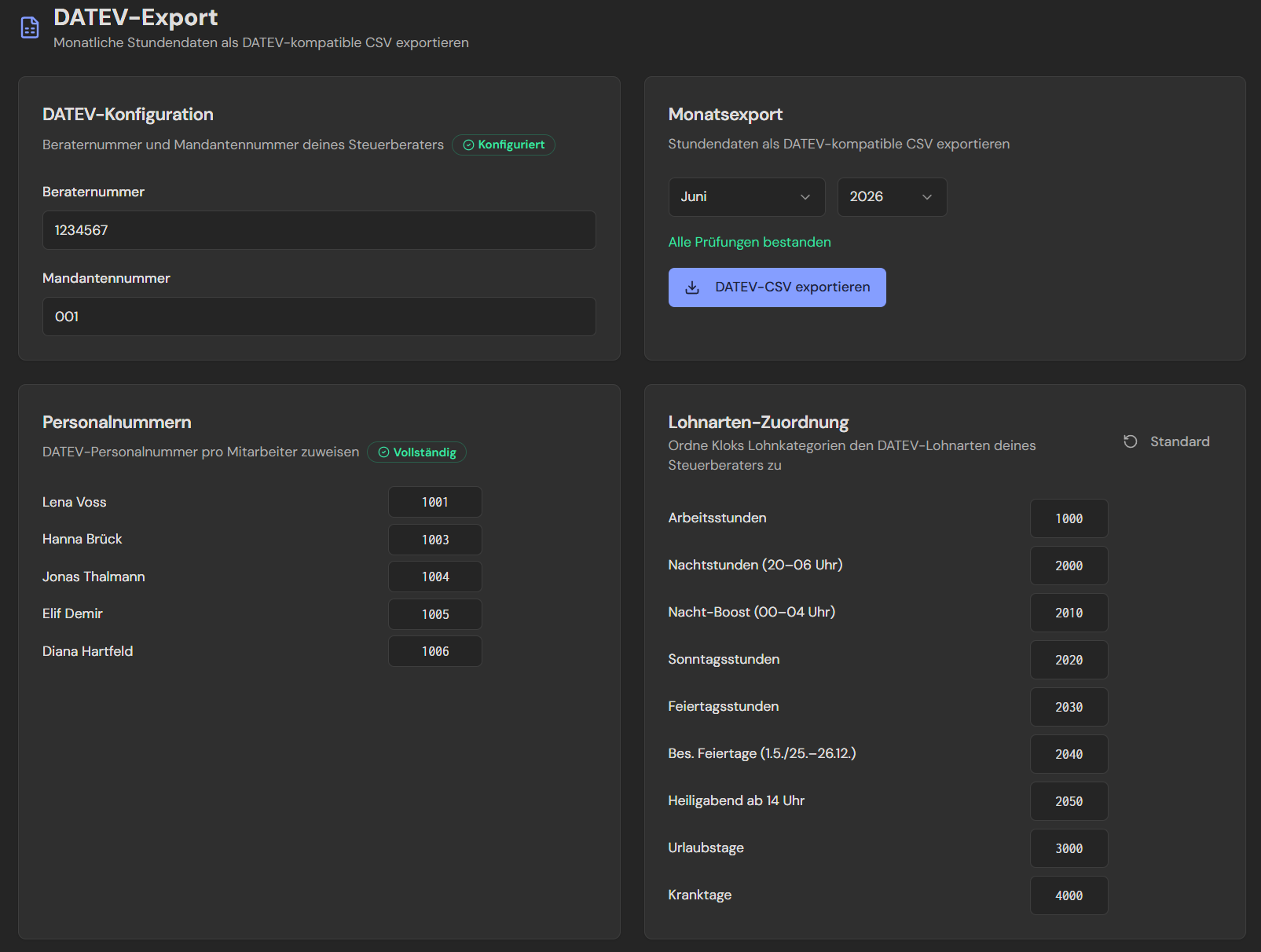Select the Urlaubstage Lohnart field 3000
1261x952 pixels.
pyautogui.click(x=1069, y=848)
